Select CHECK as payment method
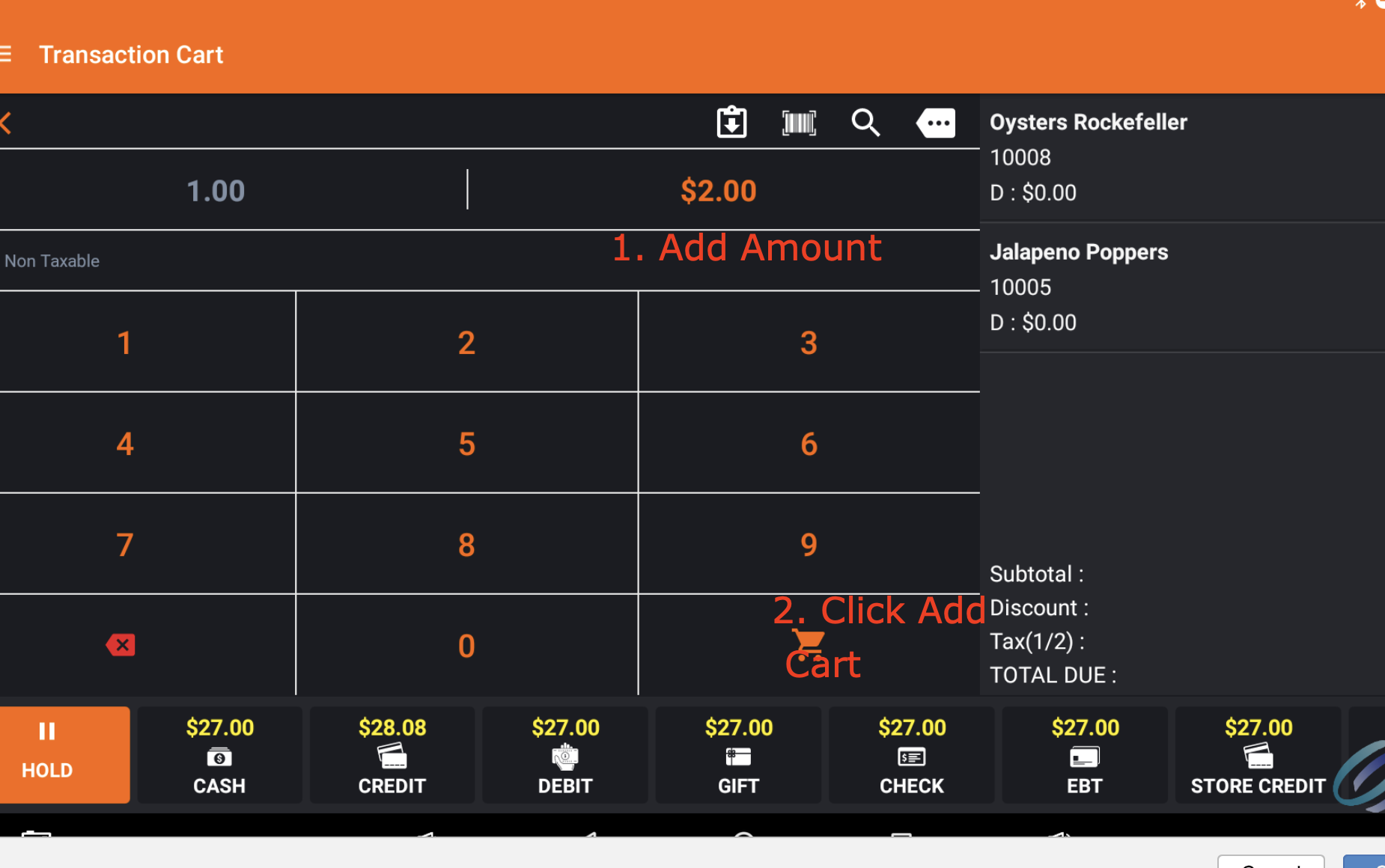Viewport: 1385px width, 868px height. (x=911, y=754)
